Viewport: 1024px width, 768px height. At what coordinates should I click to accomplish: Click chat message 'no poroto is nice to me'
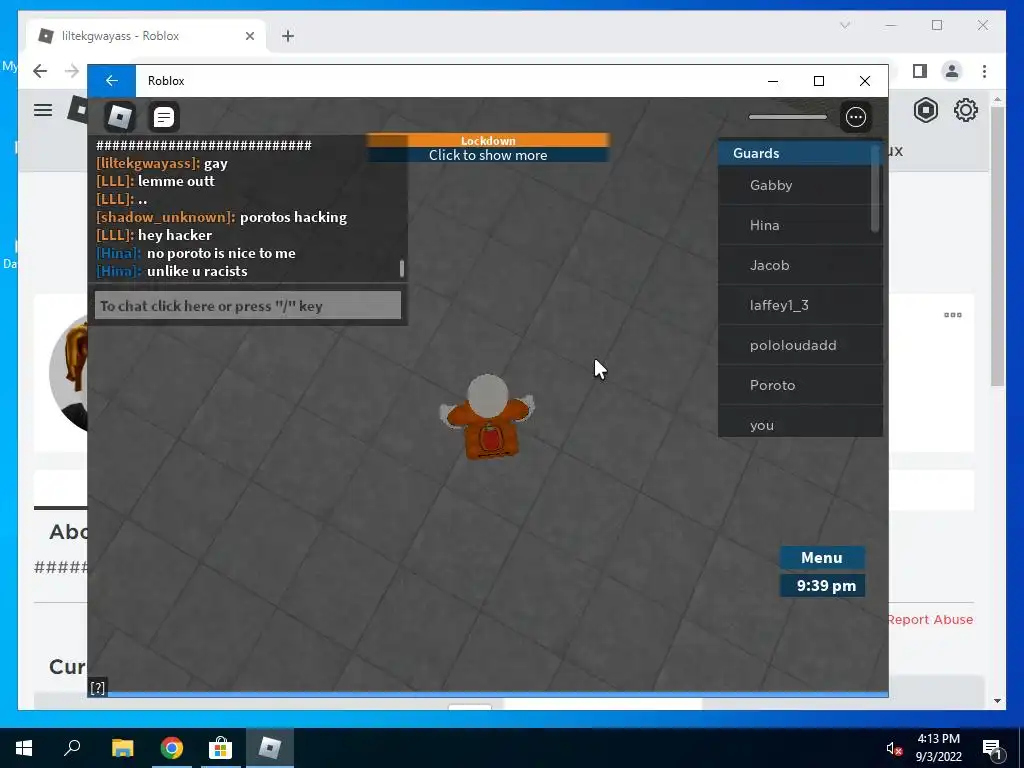point(221,253)
